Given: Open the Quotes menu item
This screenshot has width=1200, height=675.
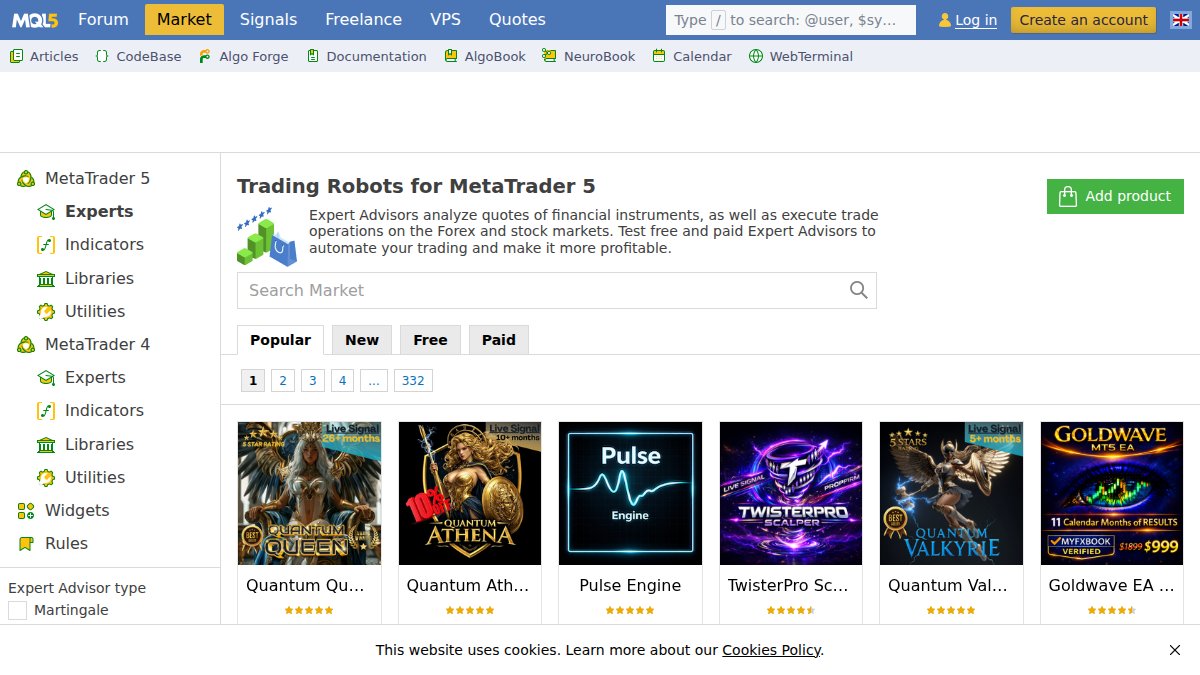Looking at the screenshot, I should pos(517,19).
